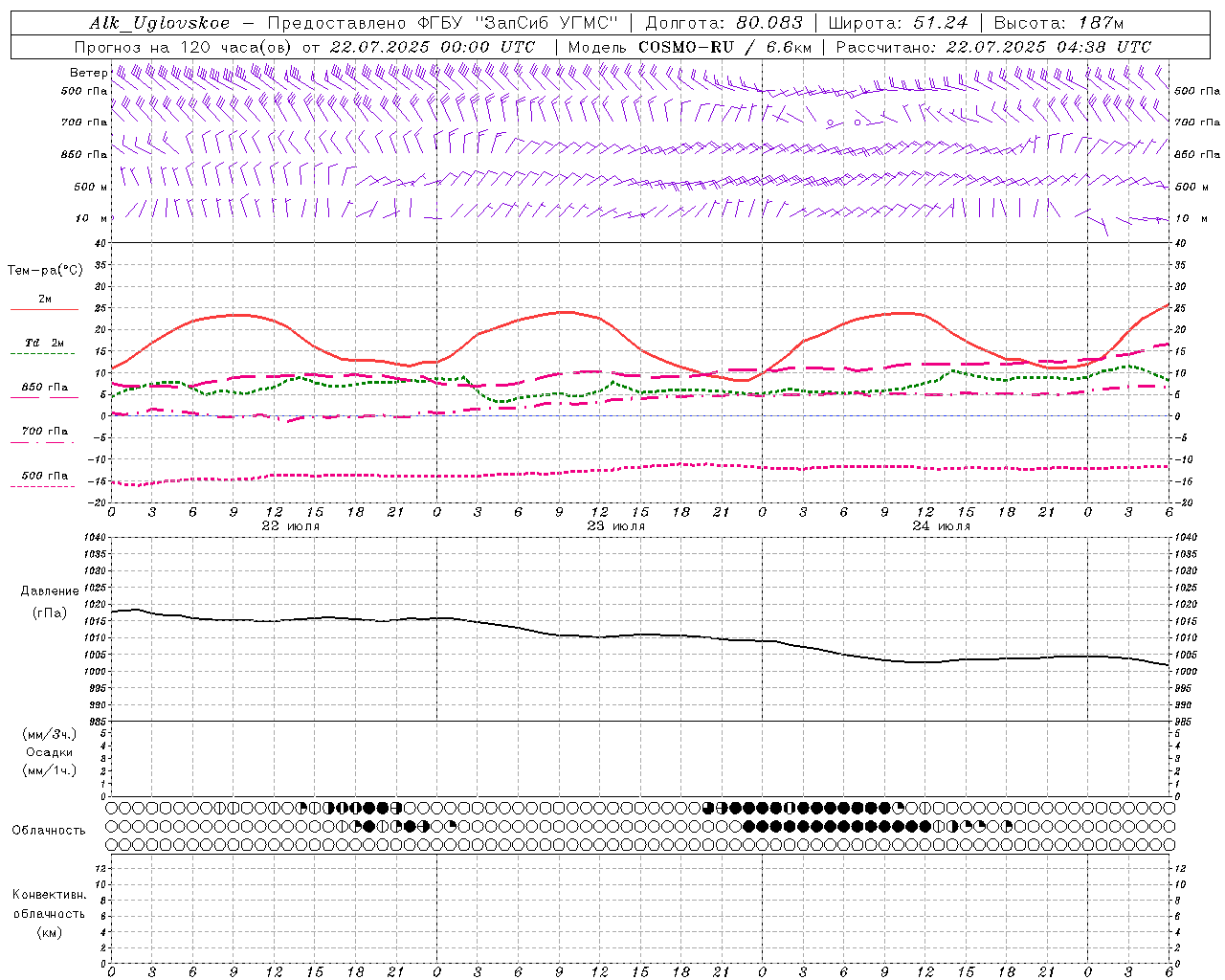Click the 'Модель COSMO-RU / 6.6км' label
The width and height of the screenshot is (1225, 980).
689,47
